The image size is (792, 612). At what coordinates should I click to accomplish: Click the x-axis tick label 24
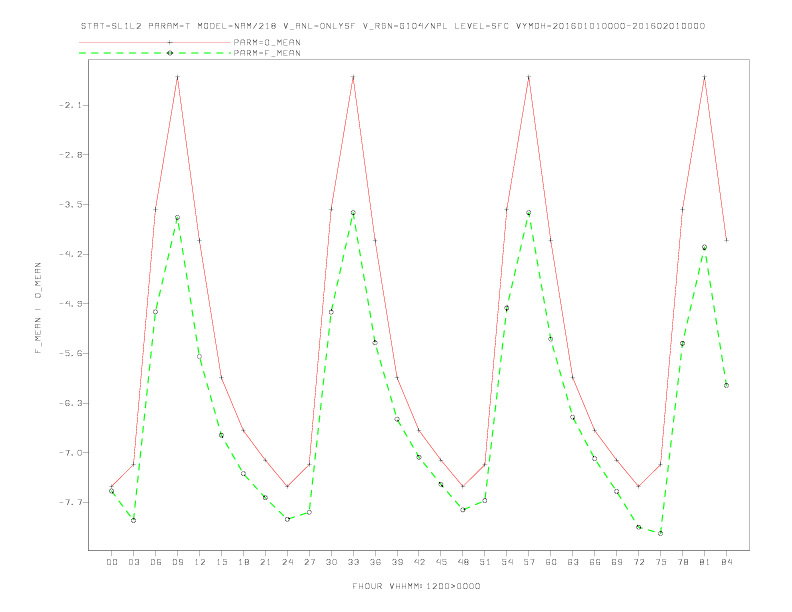(287, 562)
